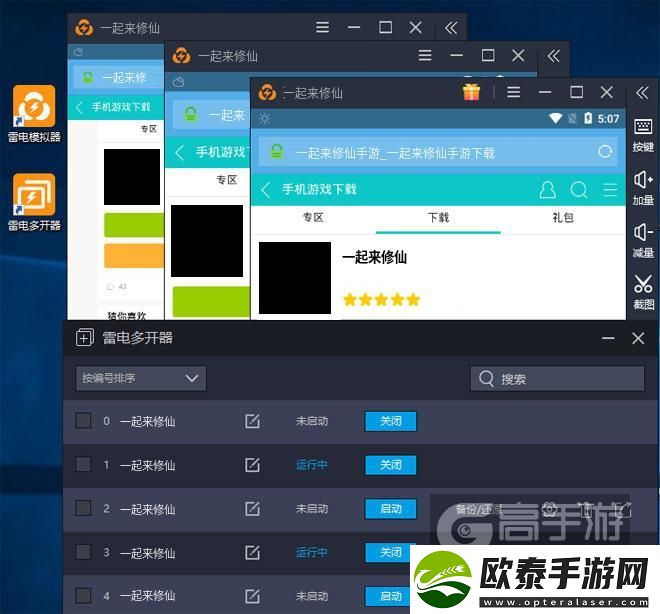660x614 pixels.
Task: Select 专区 tab in the back emulator window
Action: 149,129
